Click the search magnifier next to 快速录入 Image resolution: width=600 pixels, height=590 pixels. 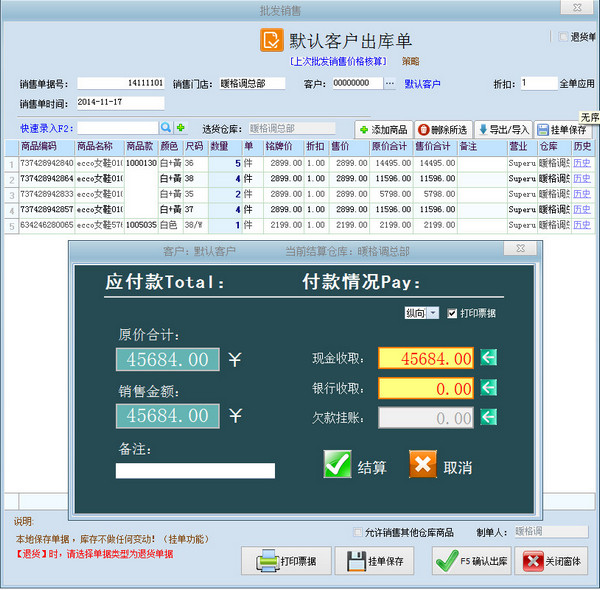(166, 128)
